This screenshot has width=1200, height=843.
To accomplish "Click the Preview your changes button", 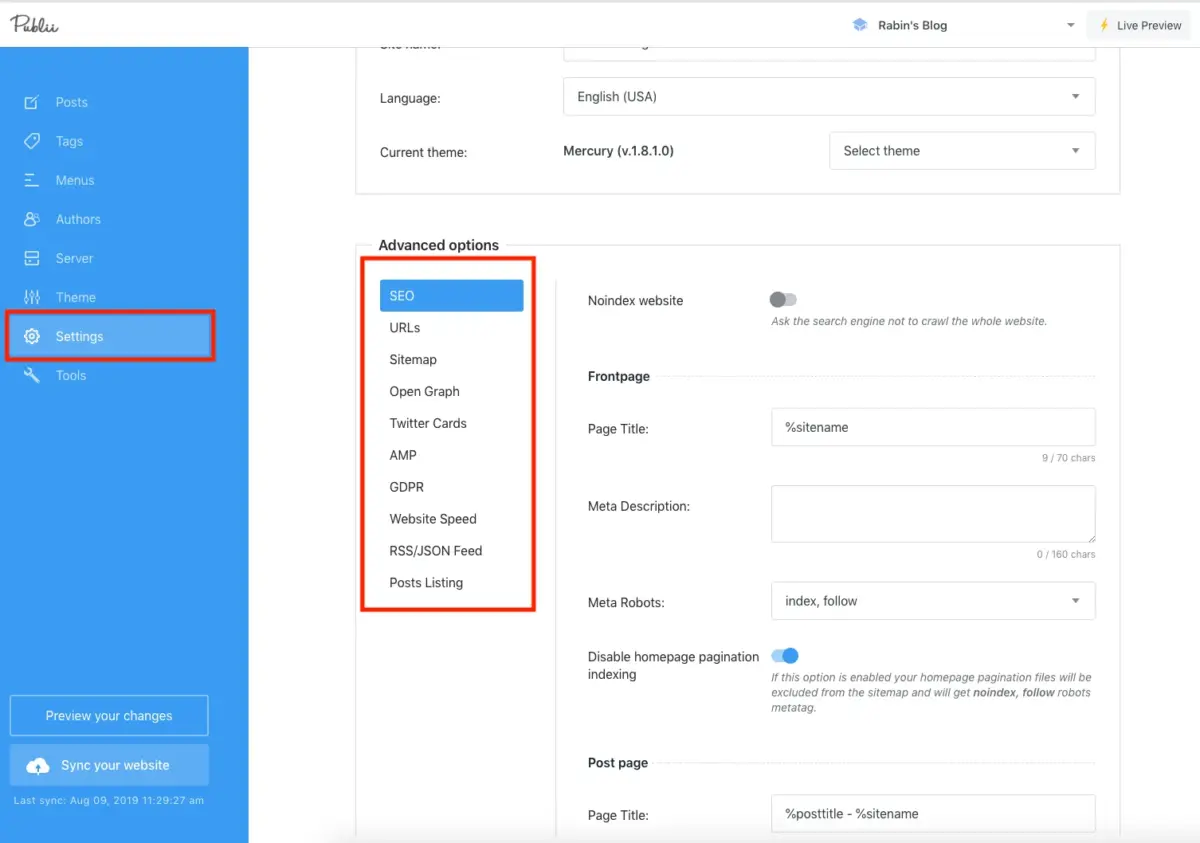I will pyautogui.click(x=108, y=715).
